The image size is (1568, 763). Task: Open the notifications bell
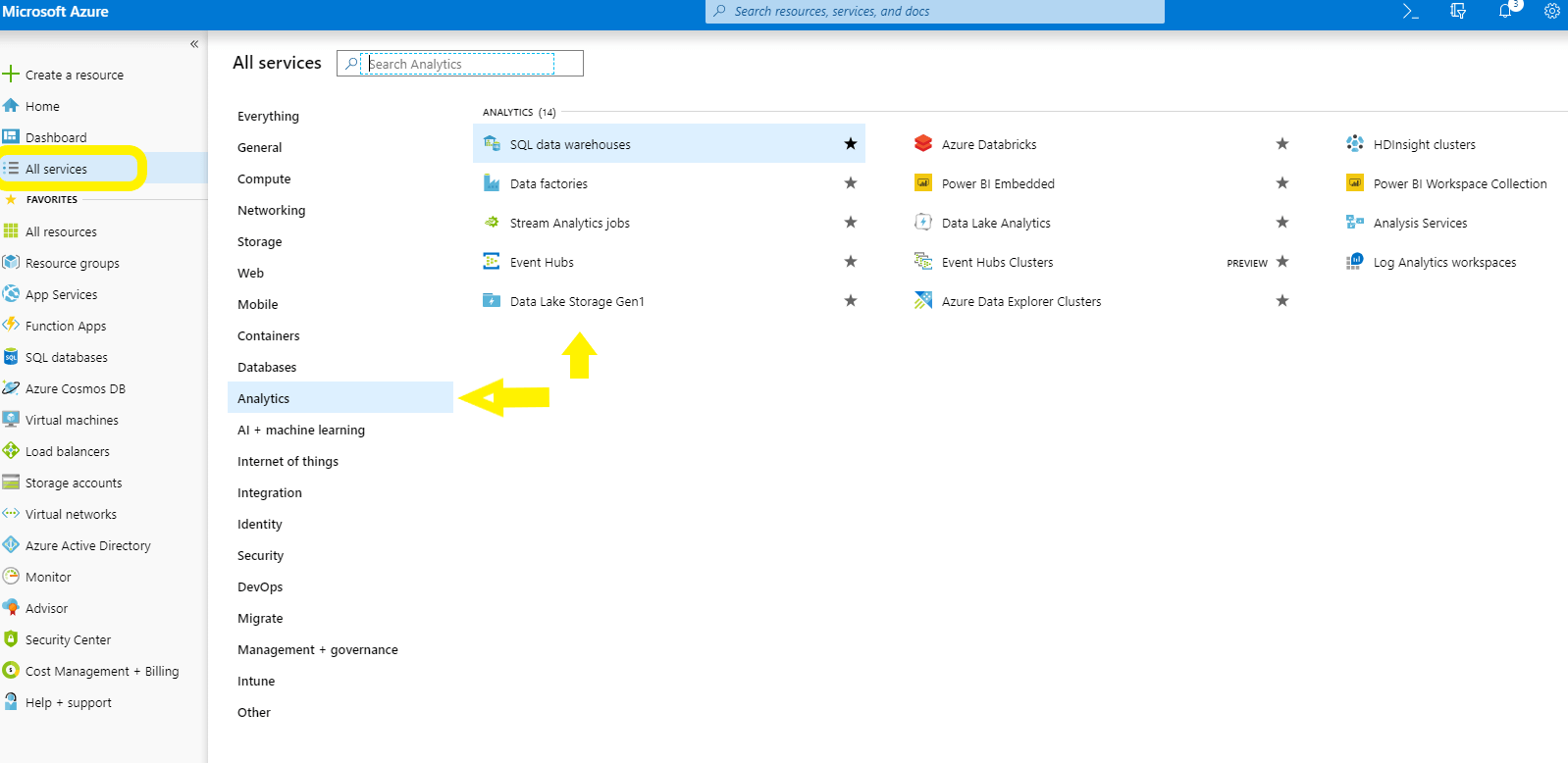point(1505,12)
